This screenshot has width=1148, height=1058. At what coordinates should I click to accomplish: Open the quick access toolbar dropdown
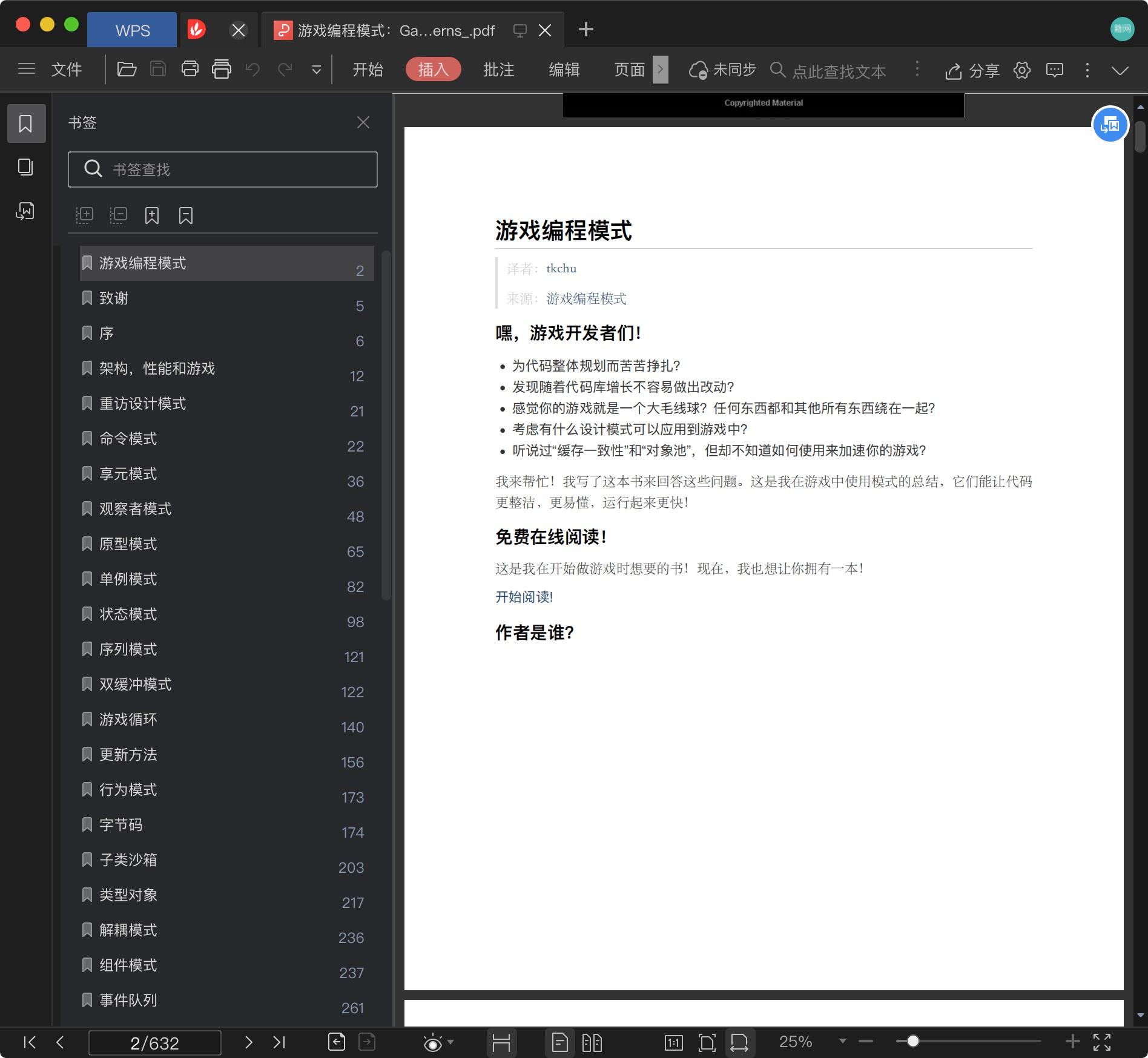coord(316,70)
